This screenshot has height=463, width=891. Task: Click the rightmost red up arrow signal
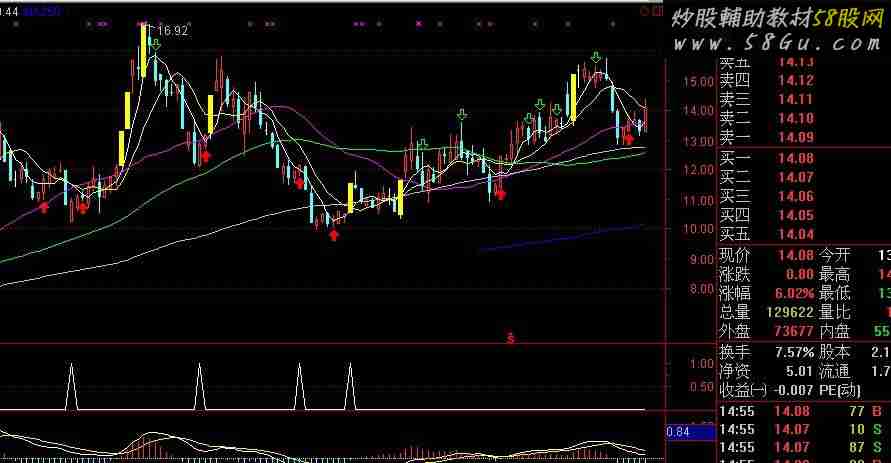pyautogui.click(x=628, y=140)
